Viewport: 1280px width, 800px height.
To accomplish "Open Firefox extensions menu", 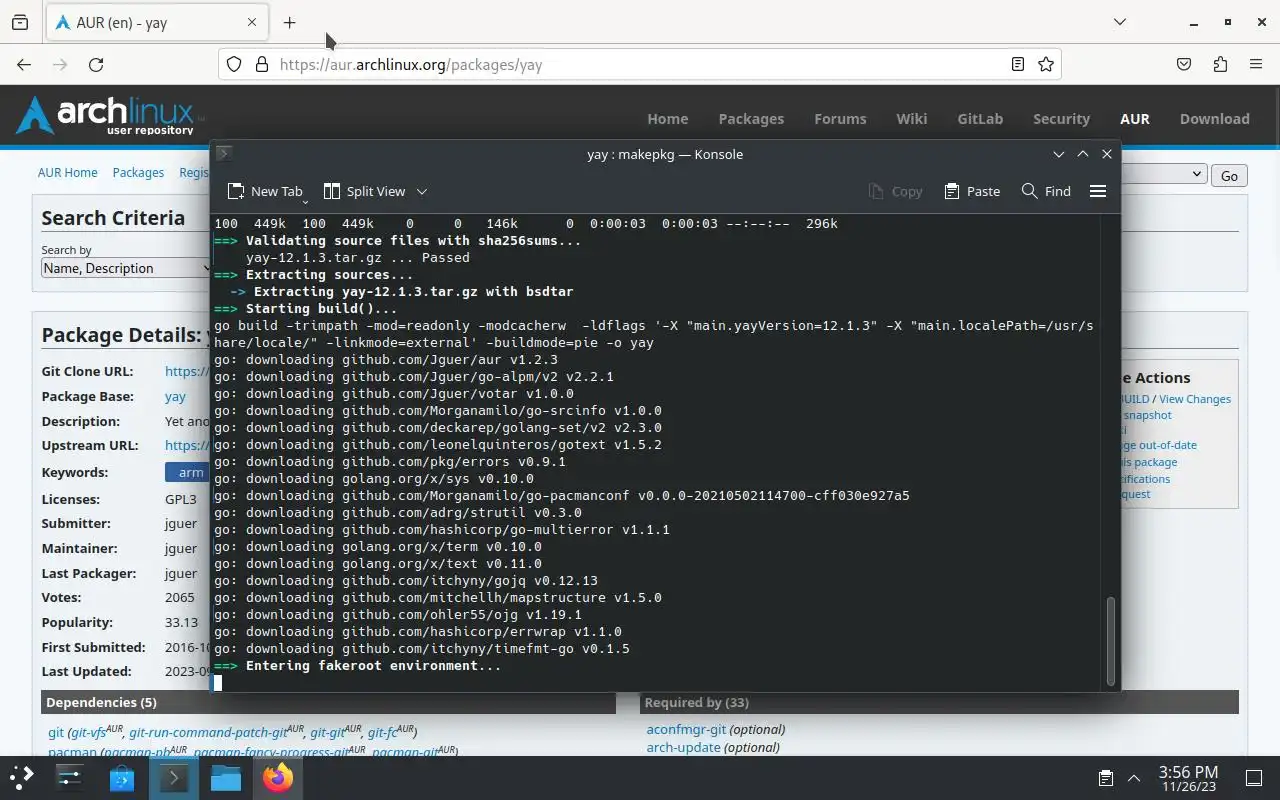I will coord(1220,64).
